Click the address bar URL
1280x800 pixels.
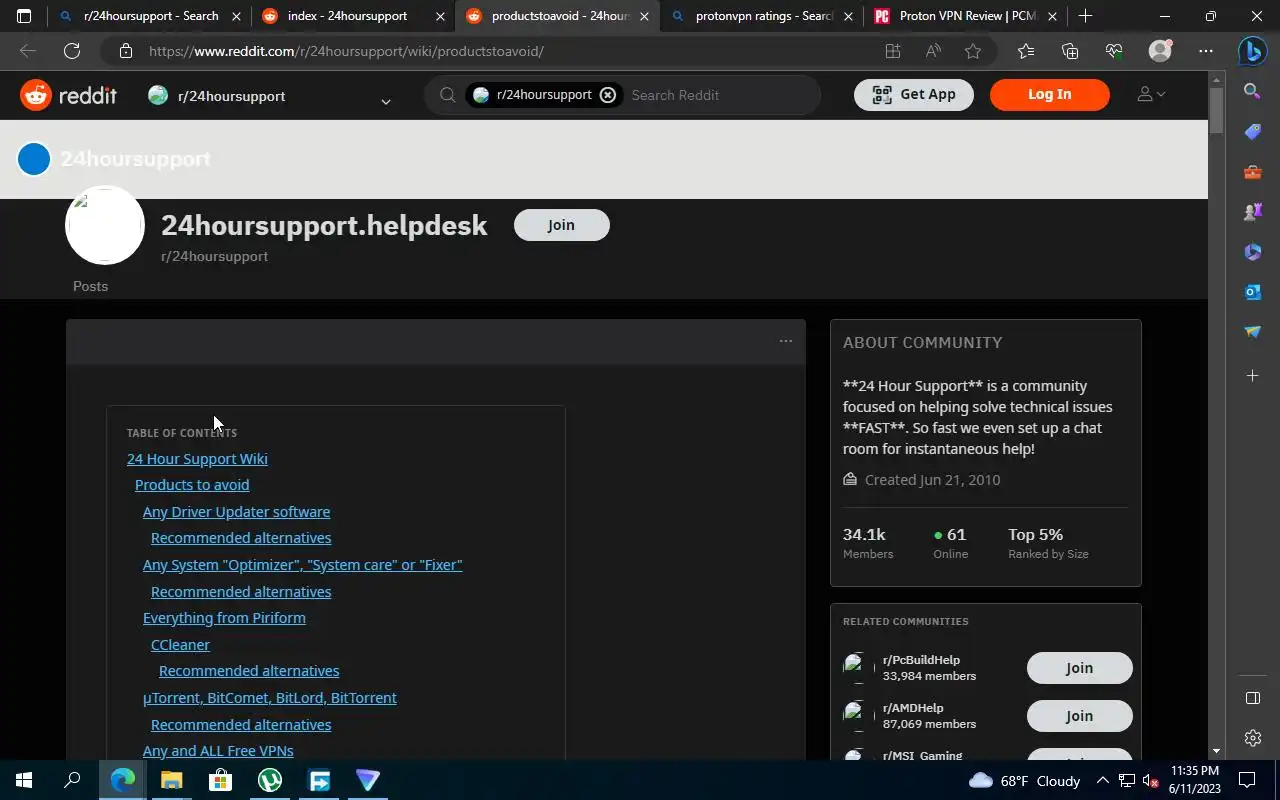pyautogui.click(x=346, y=51)
